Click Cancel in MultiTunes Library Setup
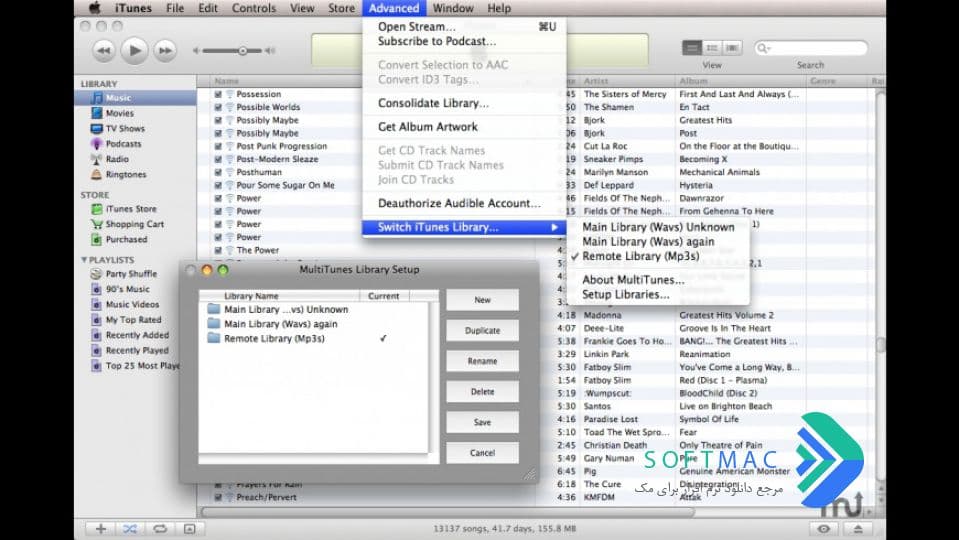This screenshot has height=540, width=959. pyautogui.click(x=483, y=453)
